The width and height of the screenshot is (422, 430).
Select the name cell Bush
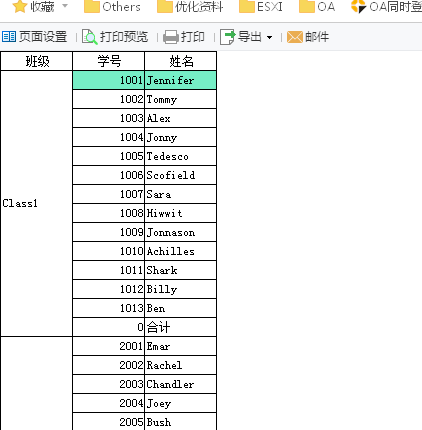coord(181,422)
